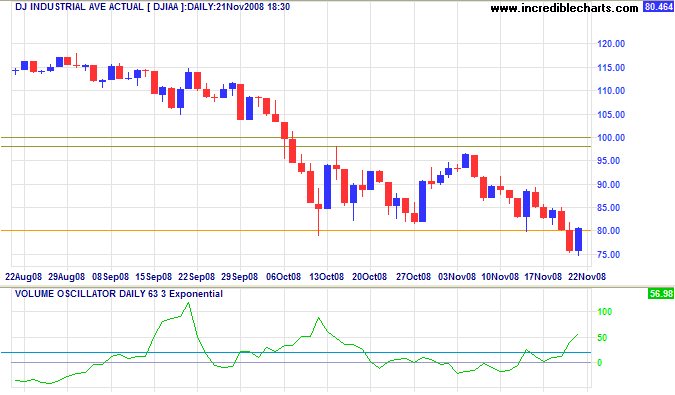Click the 15Sep08 date label
Screen dimensions: 675x395
click(153, 277)
